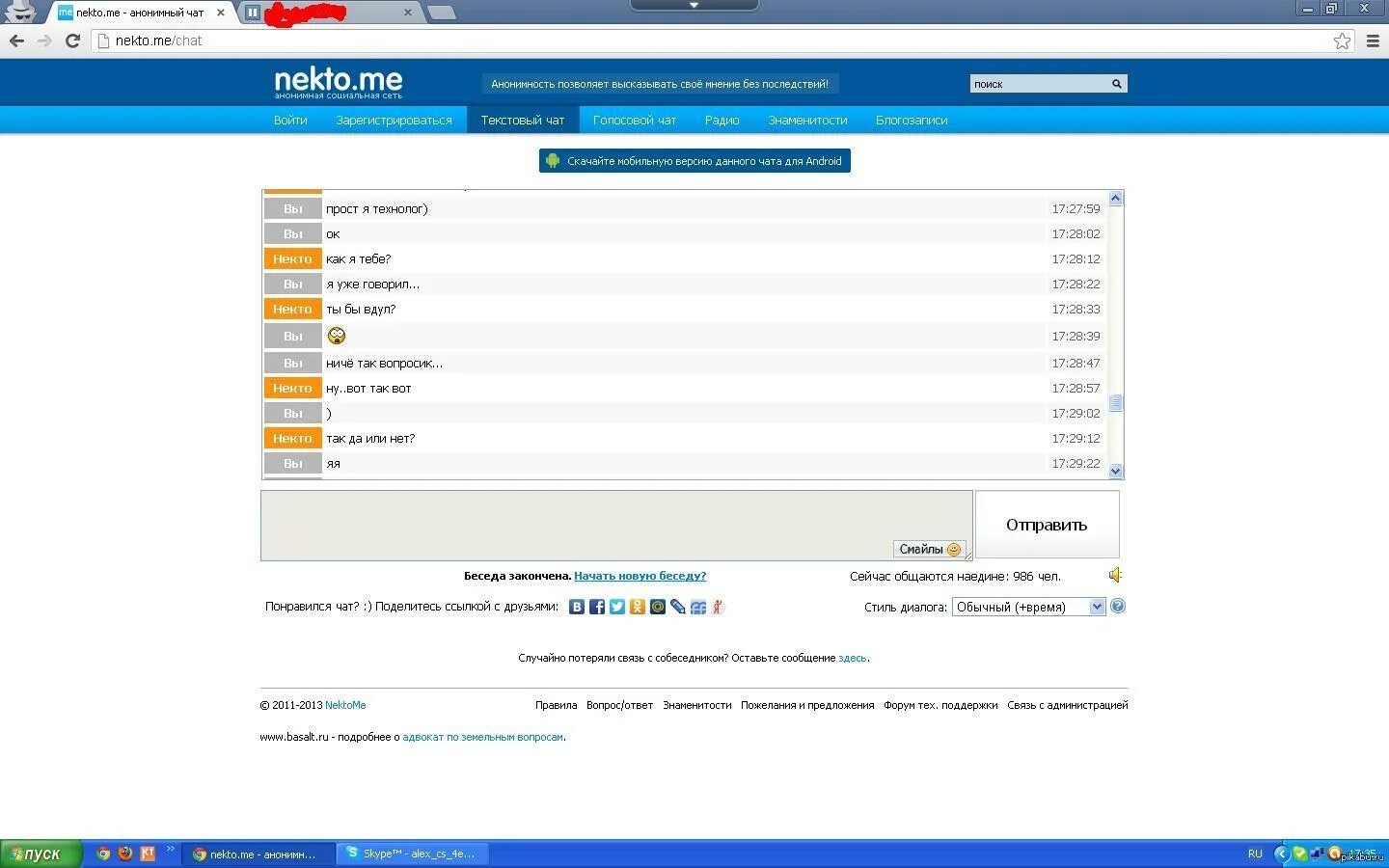
Task: Open the Правила footer link
Action: (556, 705)
